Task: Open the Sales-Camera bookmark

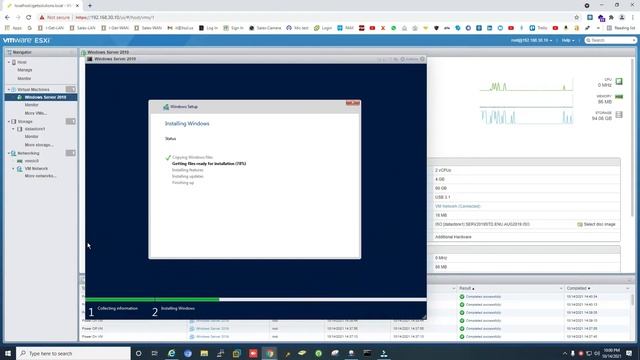Action: [265, 28]
